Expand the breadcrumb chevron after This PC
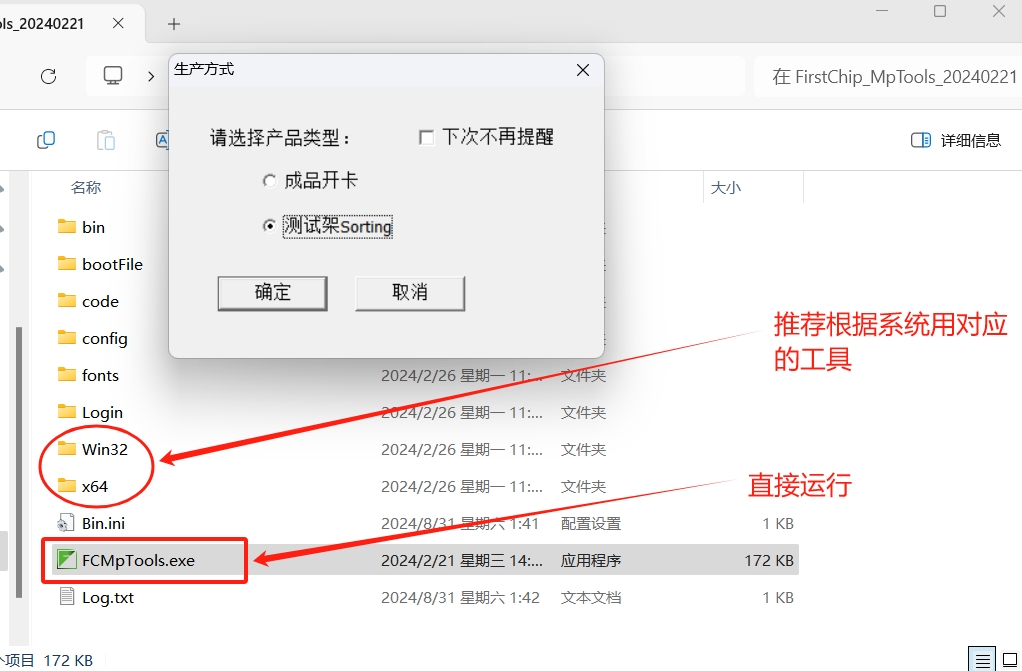Screen dimensions: 1022x671 click(x=151, y=76)
